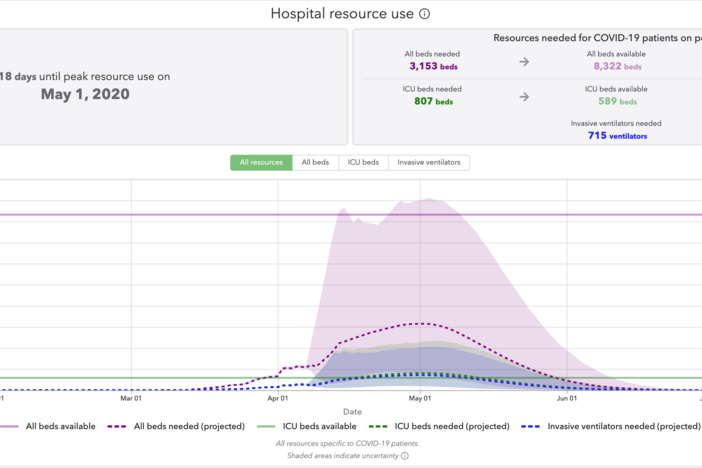Click arrow icon in ICU beds needed row
The width and height of the screenshot is (702, 468).
524,97
